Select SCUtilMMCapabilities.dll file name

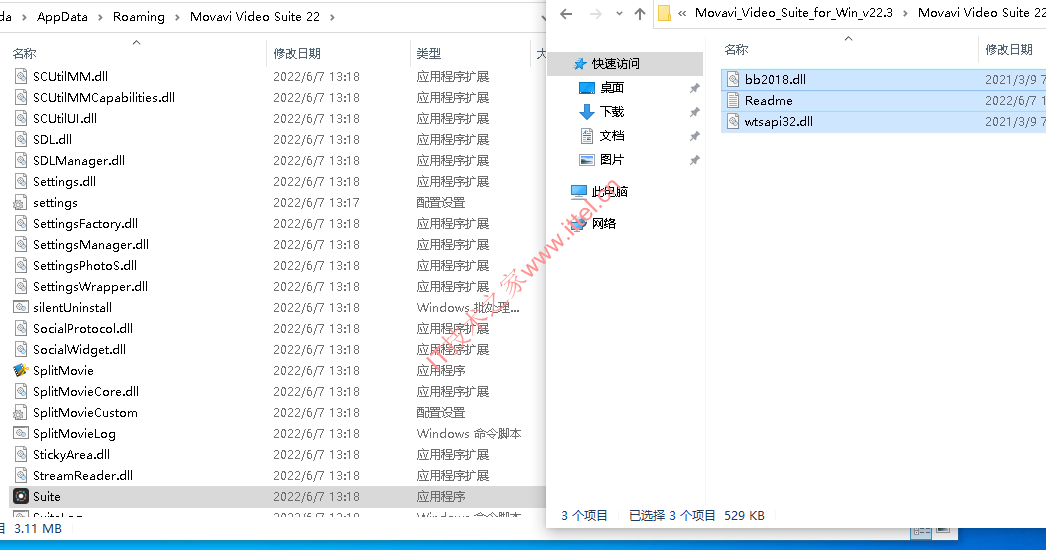pos(104,97)
